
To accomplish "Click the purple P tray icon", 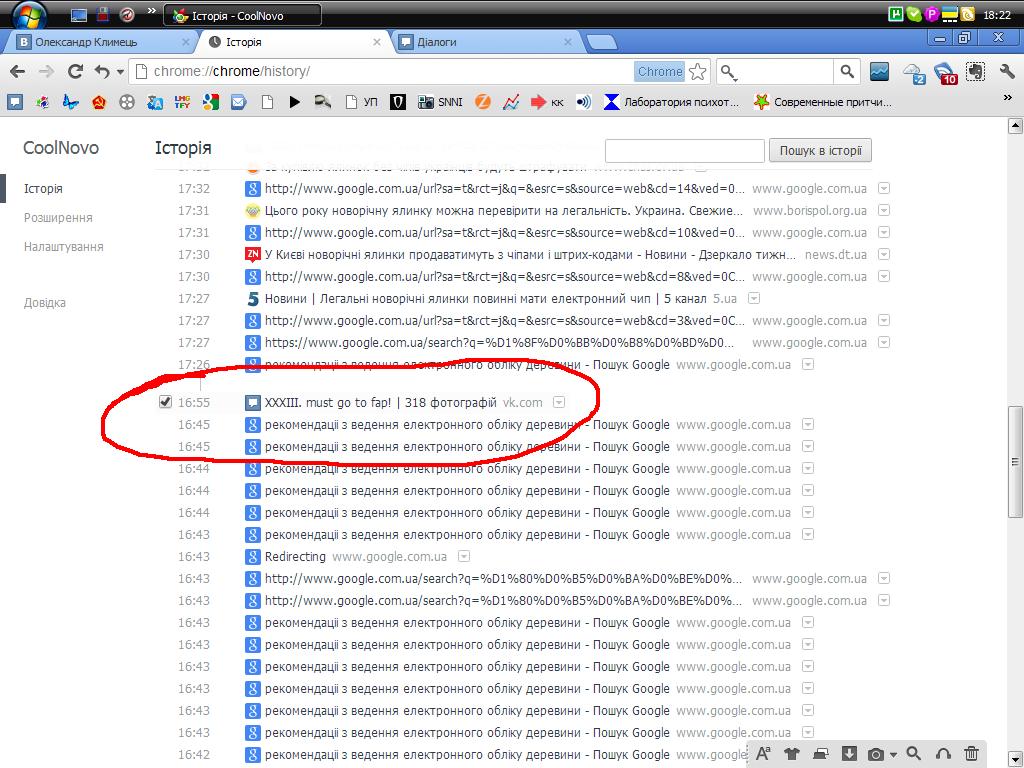I will coord(932,14).
